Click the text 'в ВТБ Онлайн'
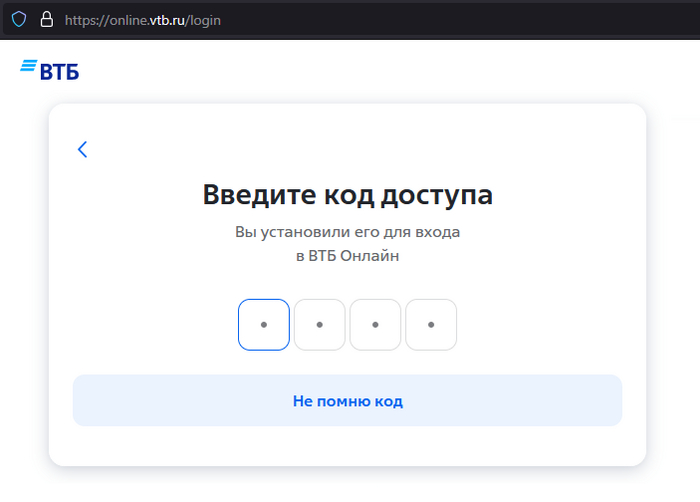The height and width of the screenshot is (502, 700). [x=347, y=256]
